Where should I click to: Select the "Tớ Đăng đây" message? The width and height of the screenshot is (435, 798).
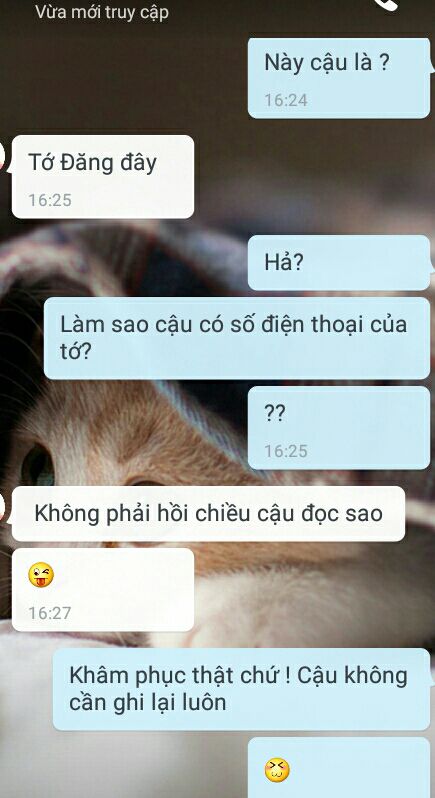click(x=103, y=177)
